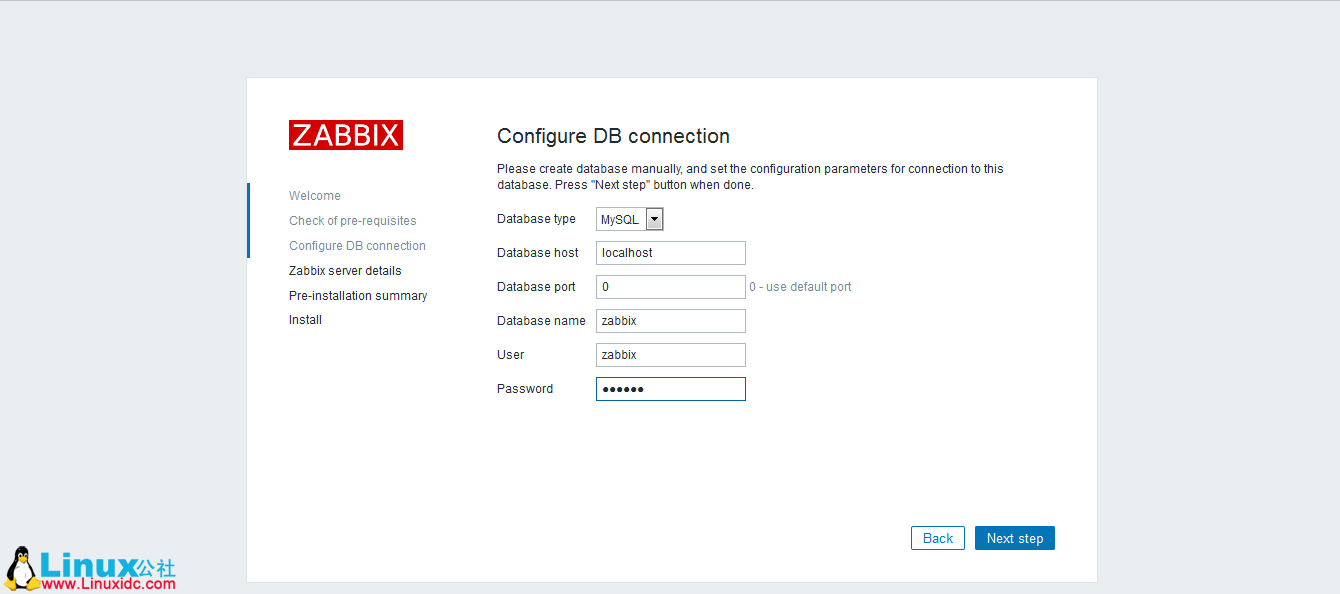This screenshot has width=1340, height=594.
Task: Select the Check of pre-requisites step
Action: coord(353,220)
